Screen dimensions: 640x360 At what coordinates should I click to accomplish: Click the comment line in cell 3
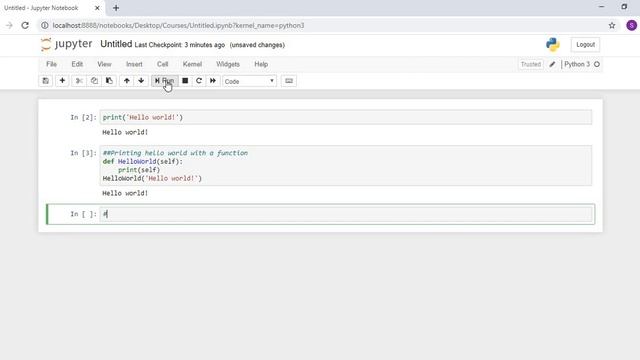pos(175,153)
